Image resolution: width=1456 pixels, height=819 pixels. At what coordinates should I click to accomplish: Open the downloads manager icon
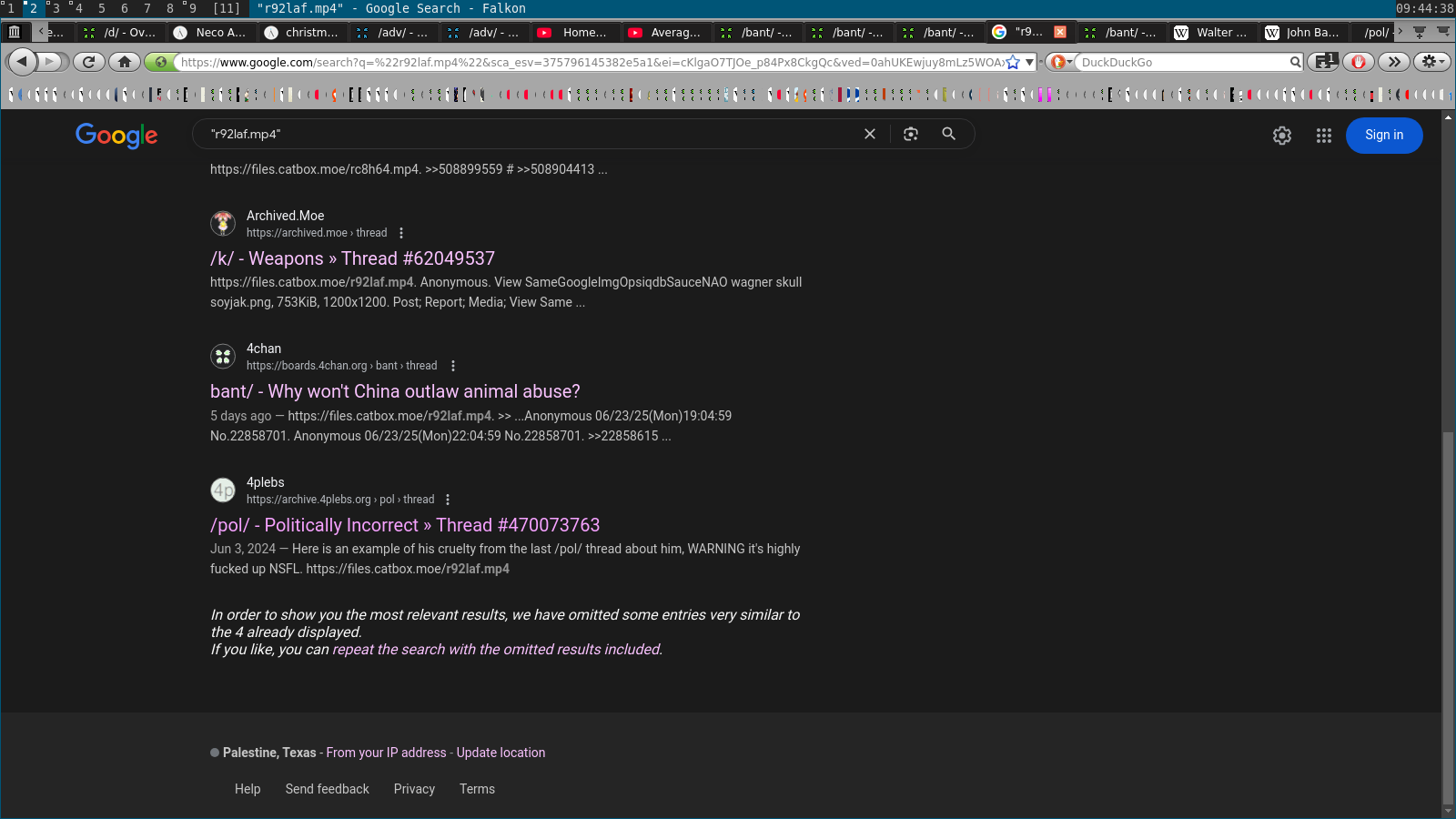pos(1322,62)
